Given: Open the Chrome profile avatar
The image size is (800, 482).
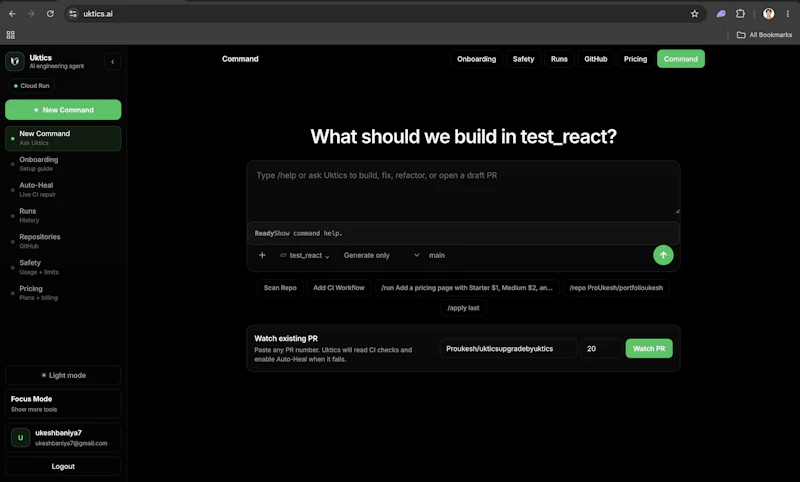Looking at the screenshot, I should pos(768,14).
